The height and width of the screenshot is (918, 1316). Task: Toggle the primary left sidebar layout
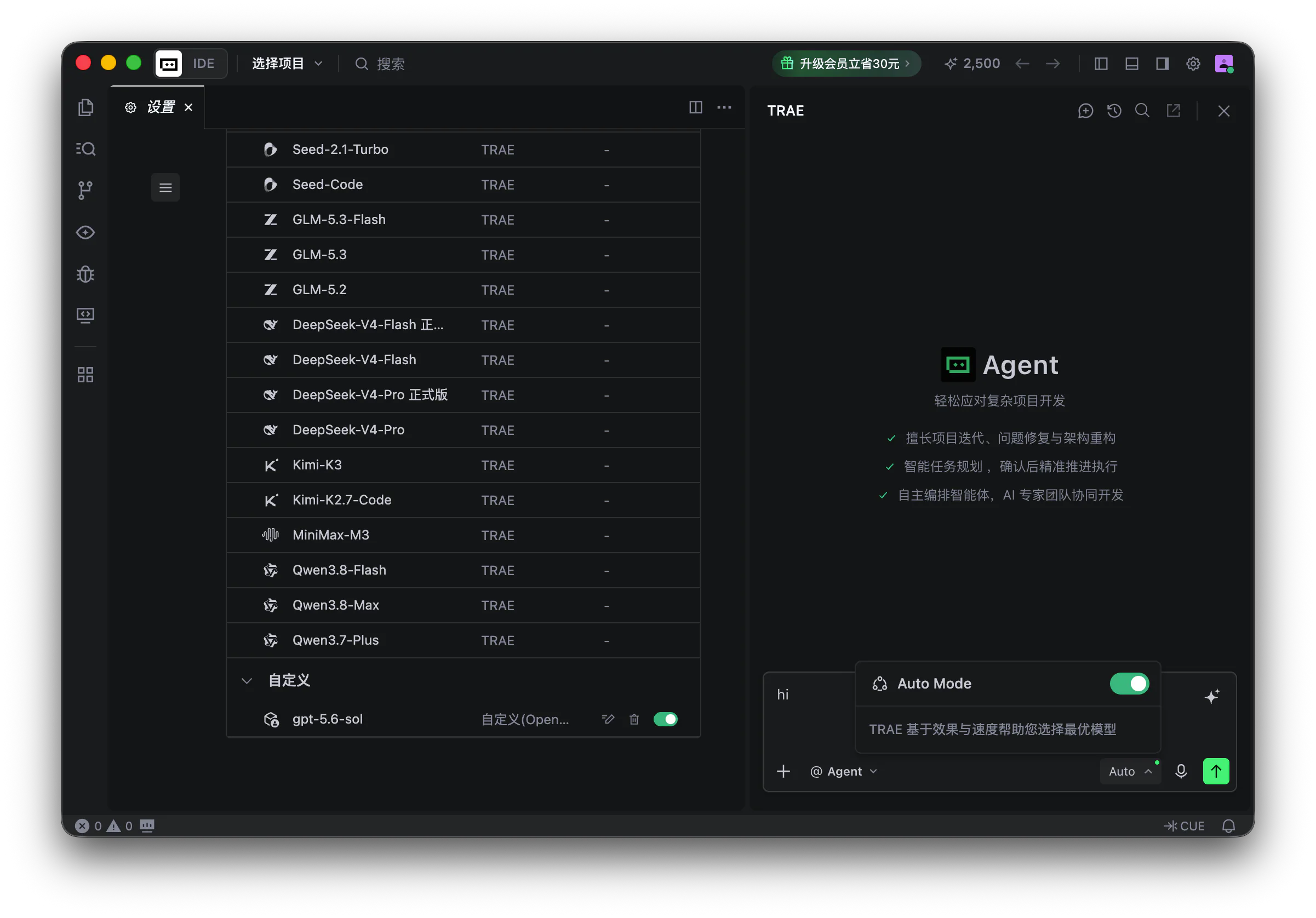(1101, 64)
